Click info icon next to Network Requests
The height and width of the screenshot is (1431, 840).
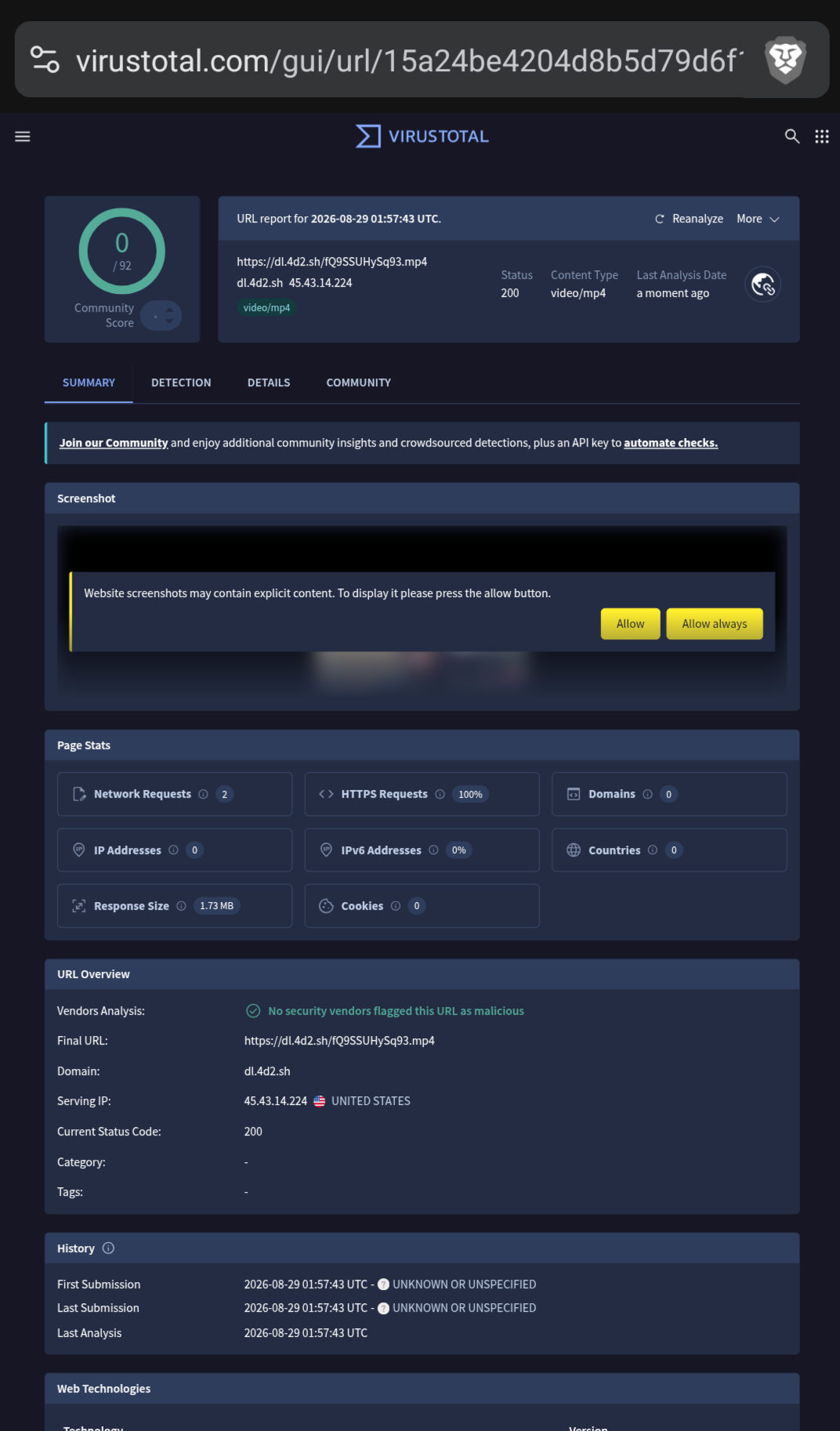pyautogui.click(x=203, y=795)
